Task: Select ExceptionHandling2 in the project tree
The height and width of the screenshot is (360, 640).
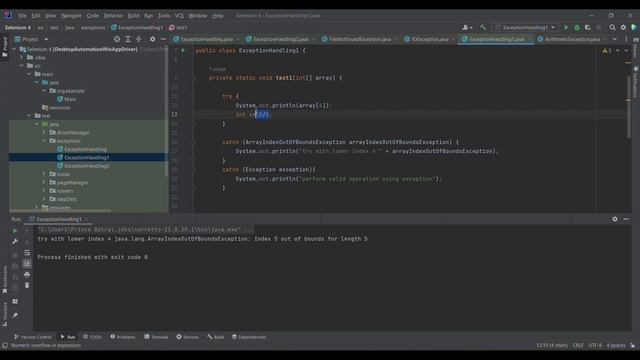Action: tap(87, 166)
